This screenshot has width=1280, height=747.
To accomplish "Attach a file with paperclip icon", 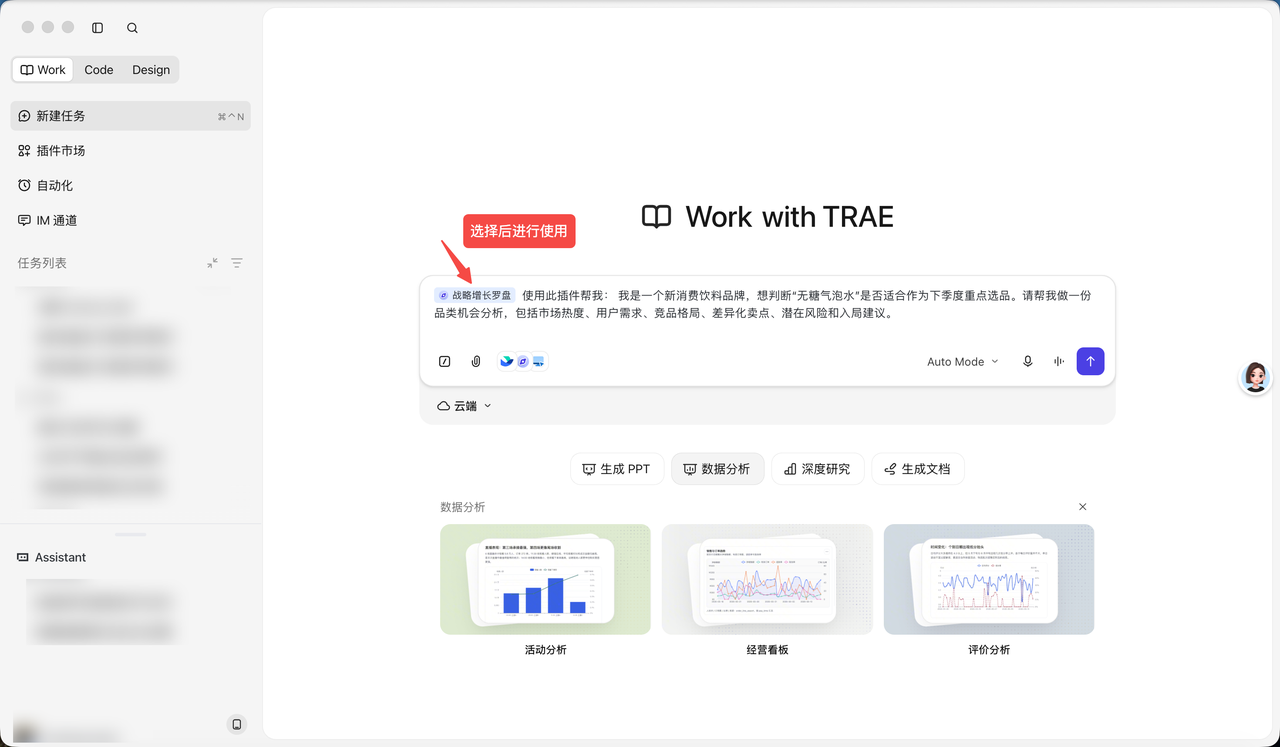I will coord(476,362).
